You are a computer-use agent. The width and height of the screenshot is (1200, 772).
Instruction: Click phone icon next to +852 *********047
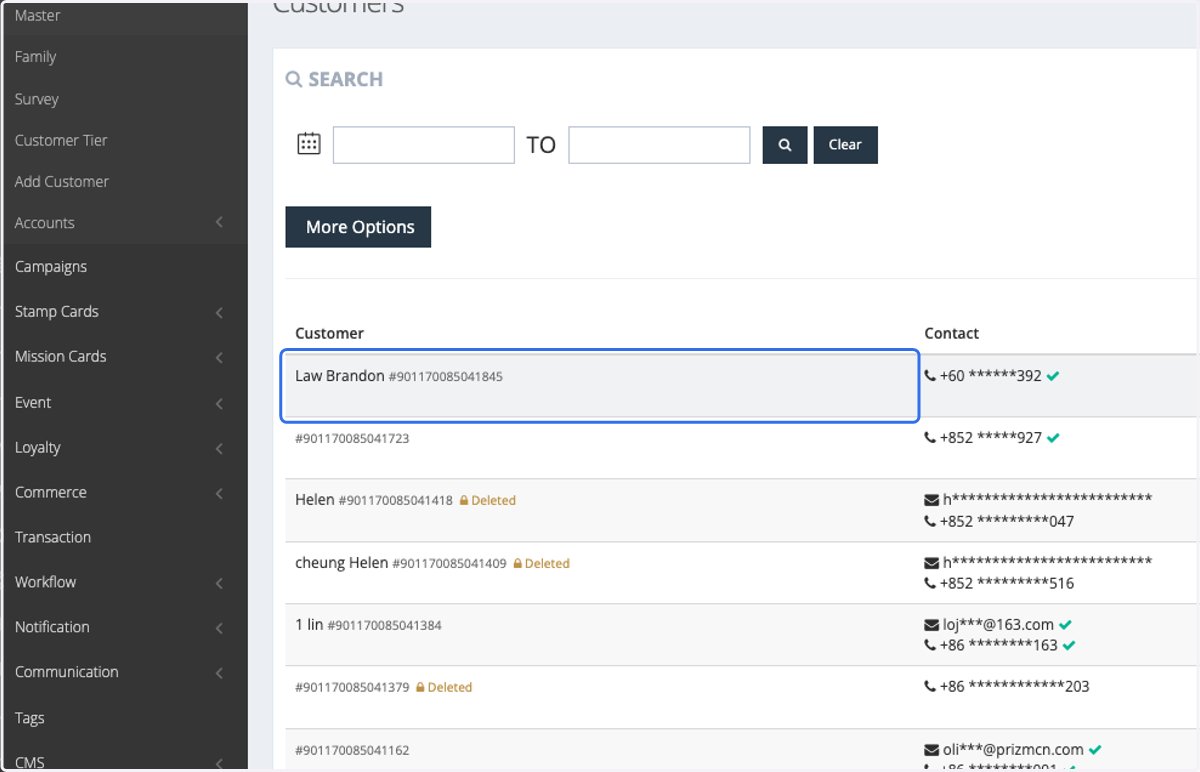930,521
